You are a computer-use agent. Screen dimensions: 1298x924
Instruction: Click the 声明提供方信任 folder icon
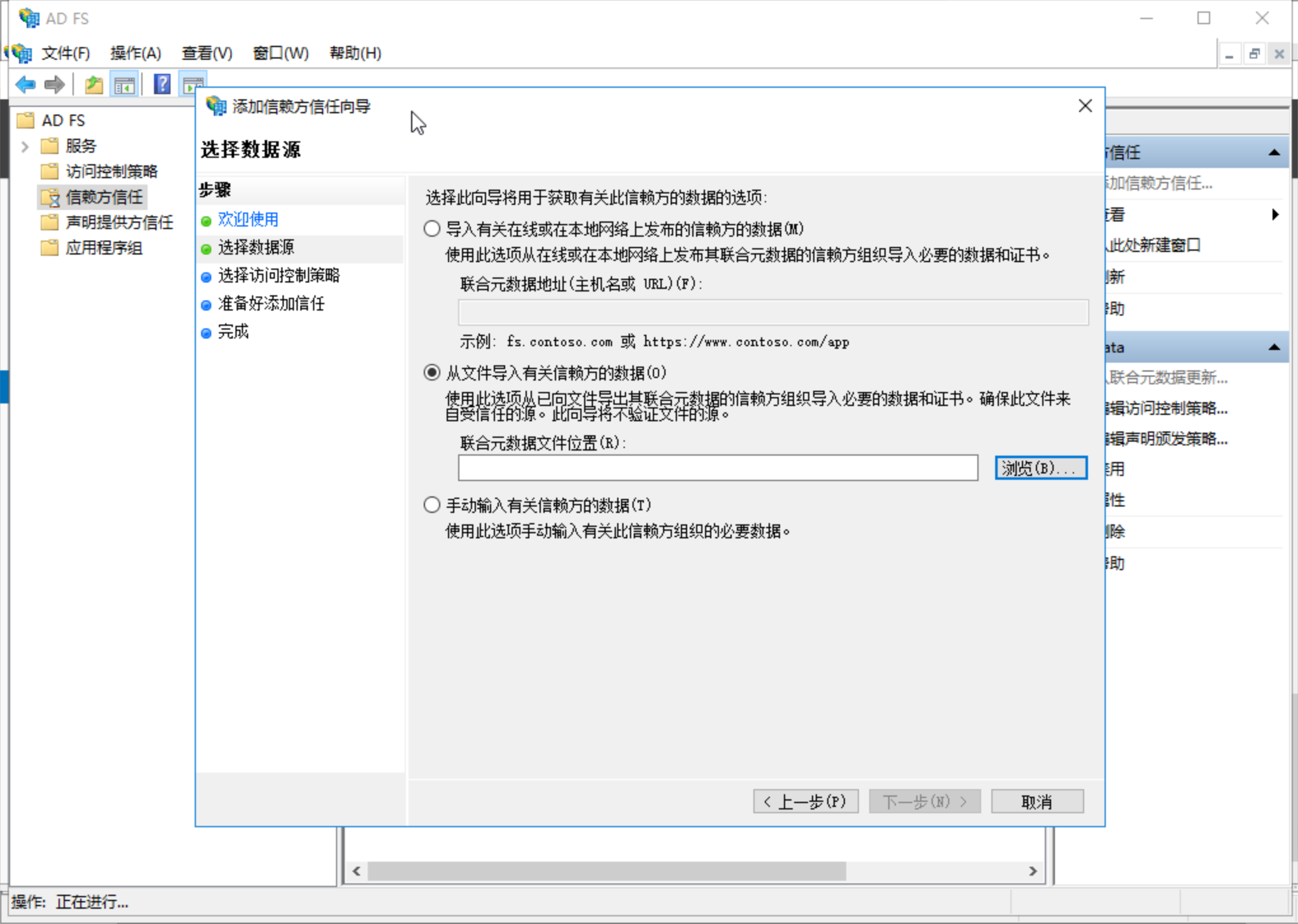[x=50, y=222]
